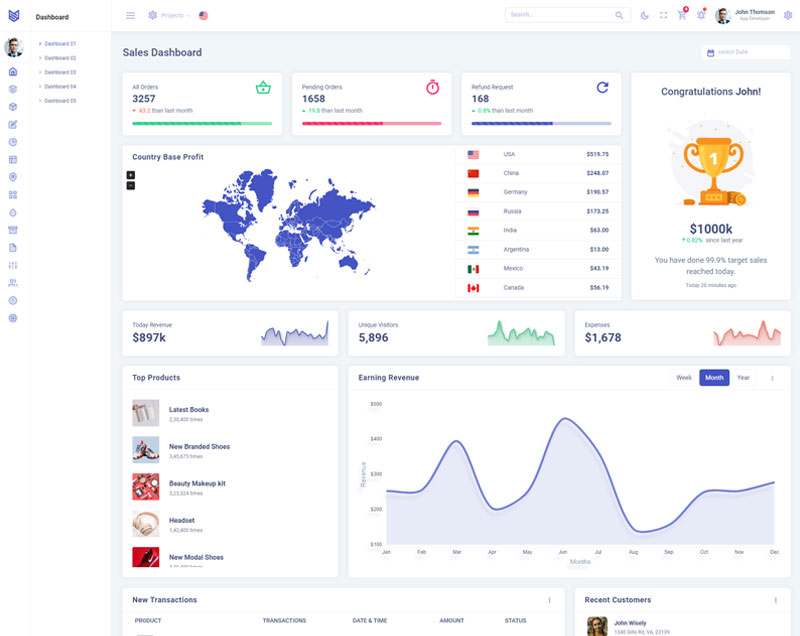Toggle dark mode with the moon icon
The image size is (800, 636).
(x=644, y=15)
